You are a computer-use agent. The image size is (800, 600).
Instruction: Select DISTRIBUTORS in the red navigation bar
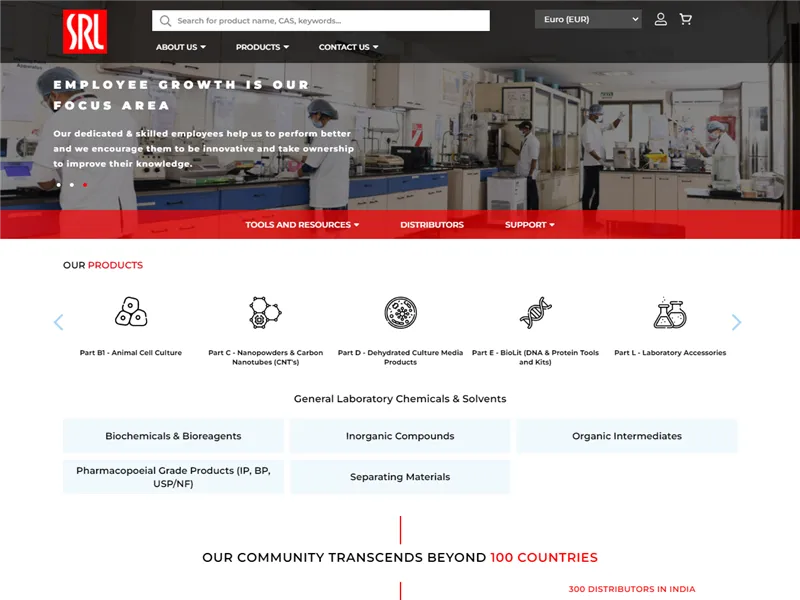pos(431,224)
